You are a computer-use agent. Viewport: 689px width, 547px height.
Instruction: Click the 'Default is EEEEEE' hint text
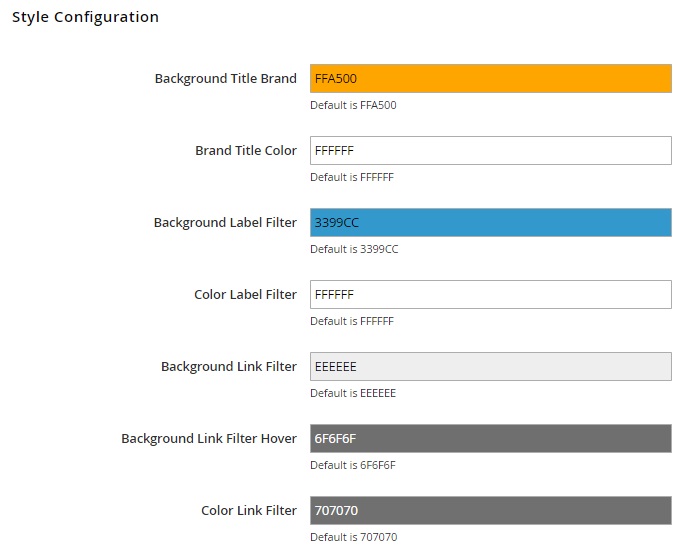[353, 393]
